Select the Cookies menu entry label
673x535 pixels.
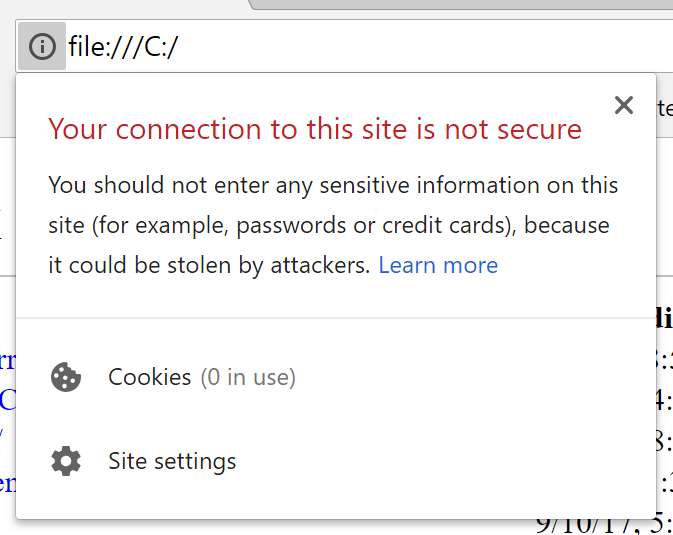149,377
